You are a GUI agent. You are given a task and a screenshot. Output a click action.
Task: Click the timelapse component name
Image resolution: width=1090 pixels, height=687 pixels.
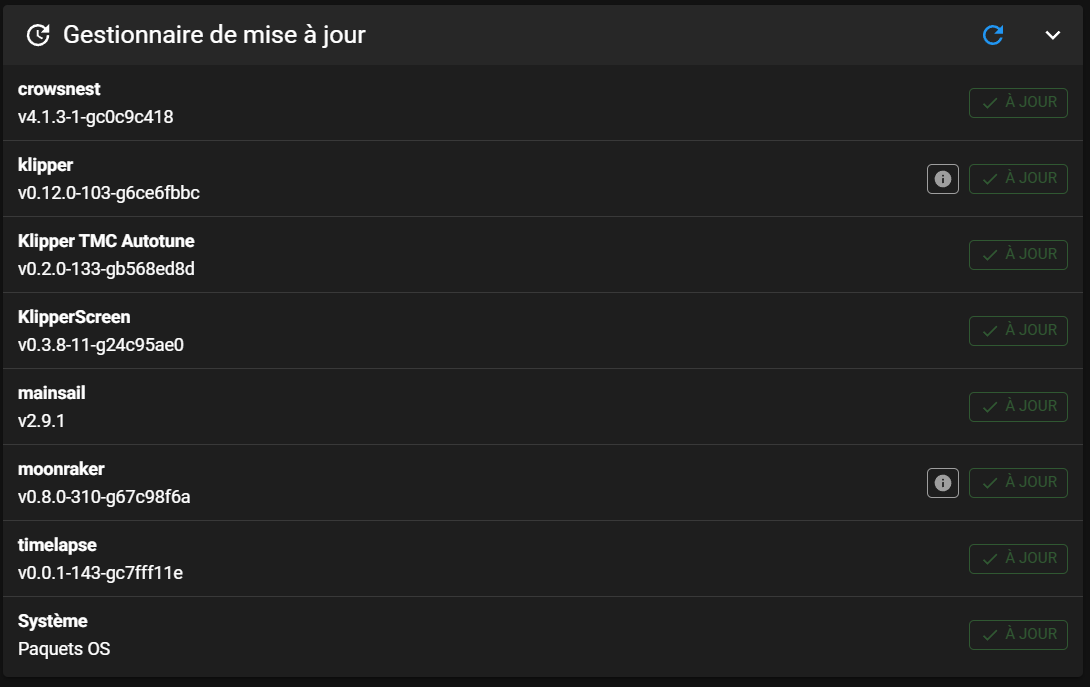(x=57, y=545)
